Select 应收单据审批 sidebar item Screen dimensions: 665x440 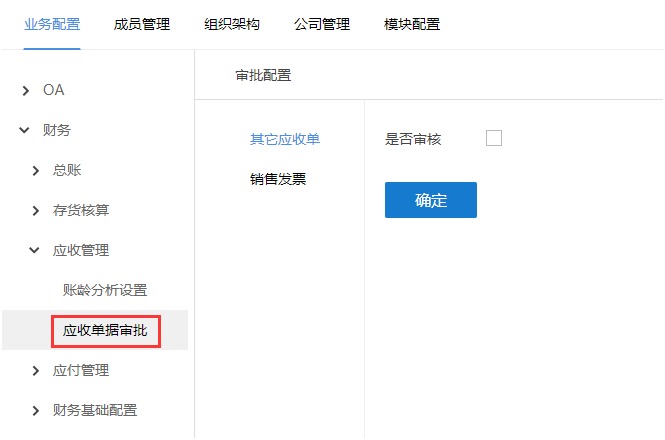(x=105, y=331)
